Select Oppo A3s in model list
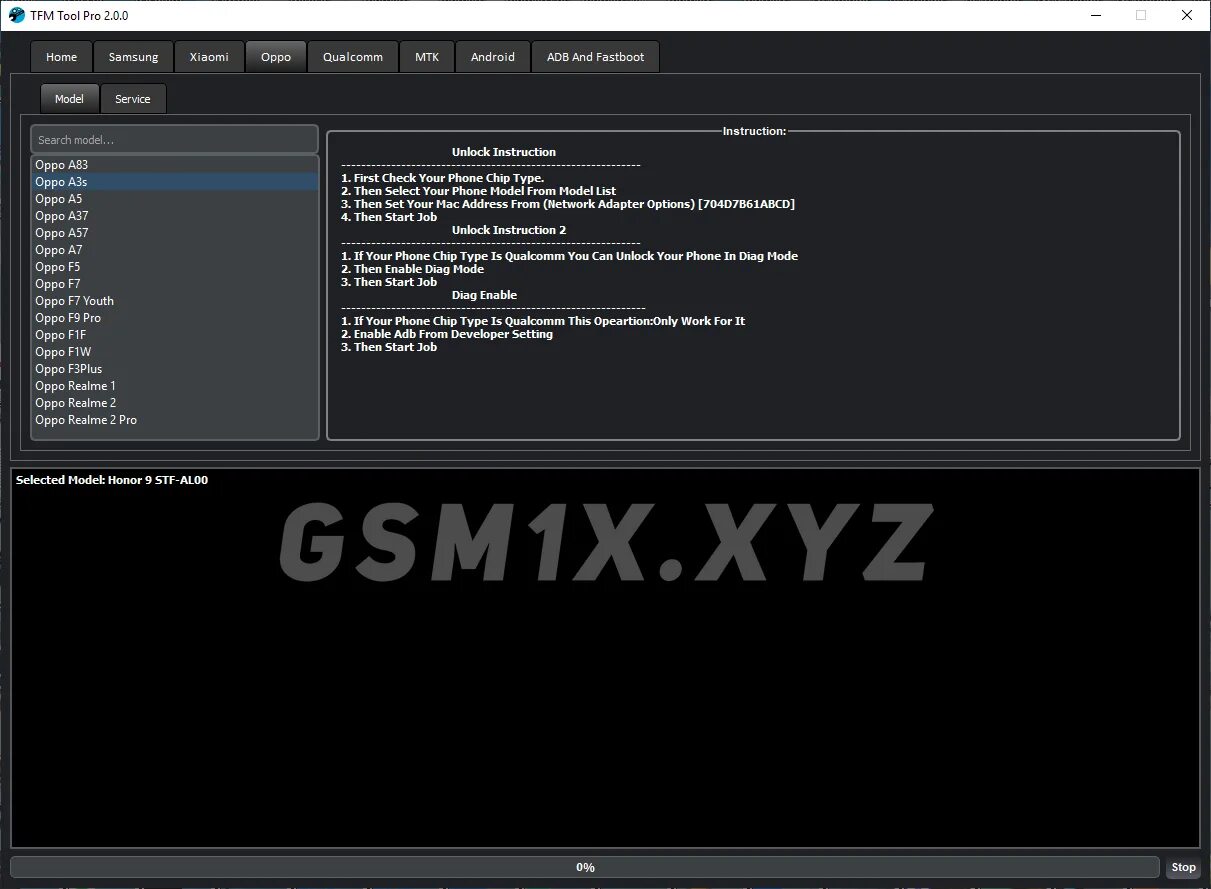Screen dimensions: 1211x889 tap(174, 182)
